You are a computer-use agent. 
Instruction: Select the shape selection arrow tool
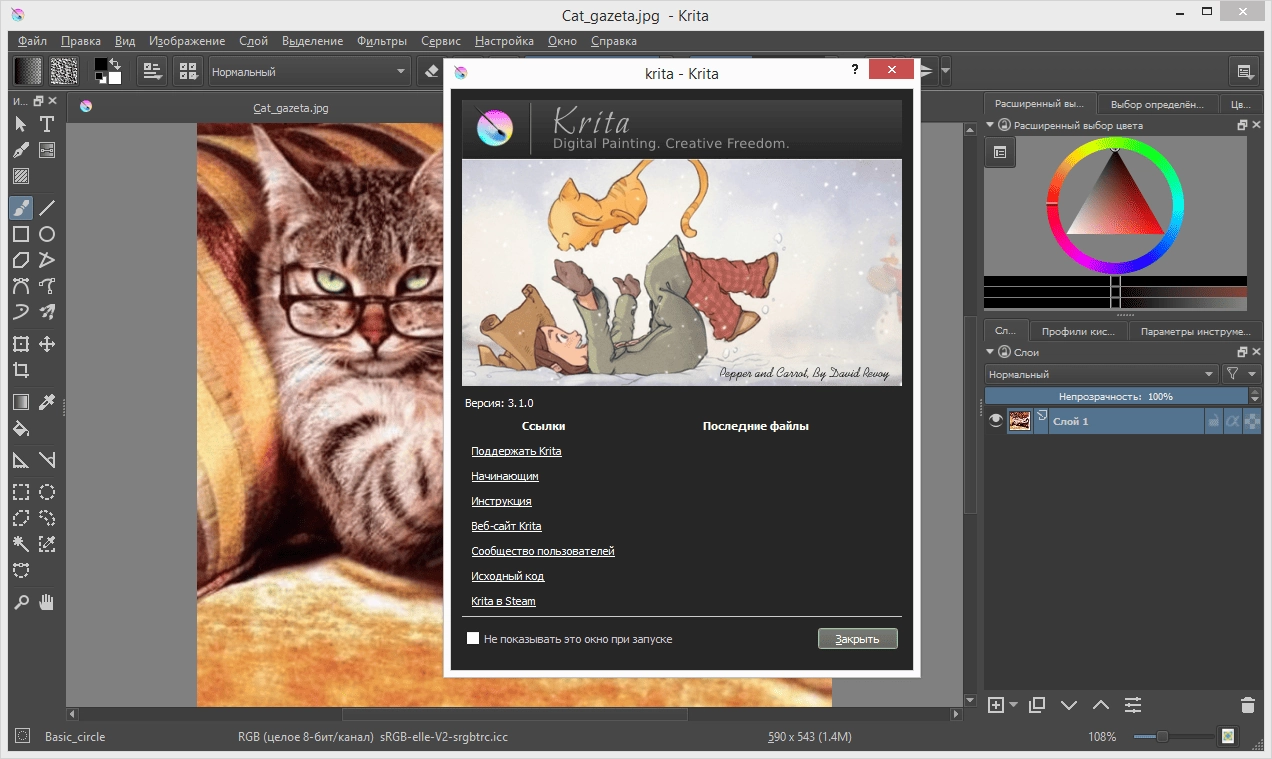[20, 124]
